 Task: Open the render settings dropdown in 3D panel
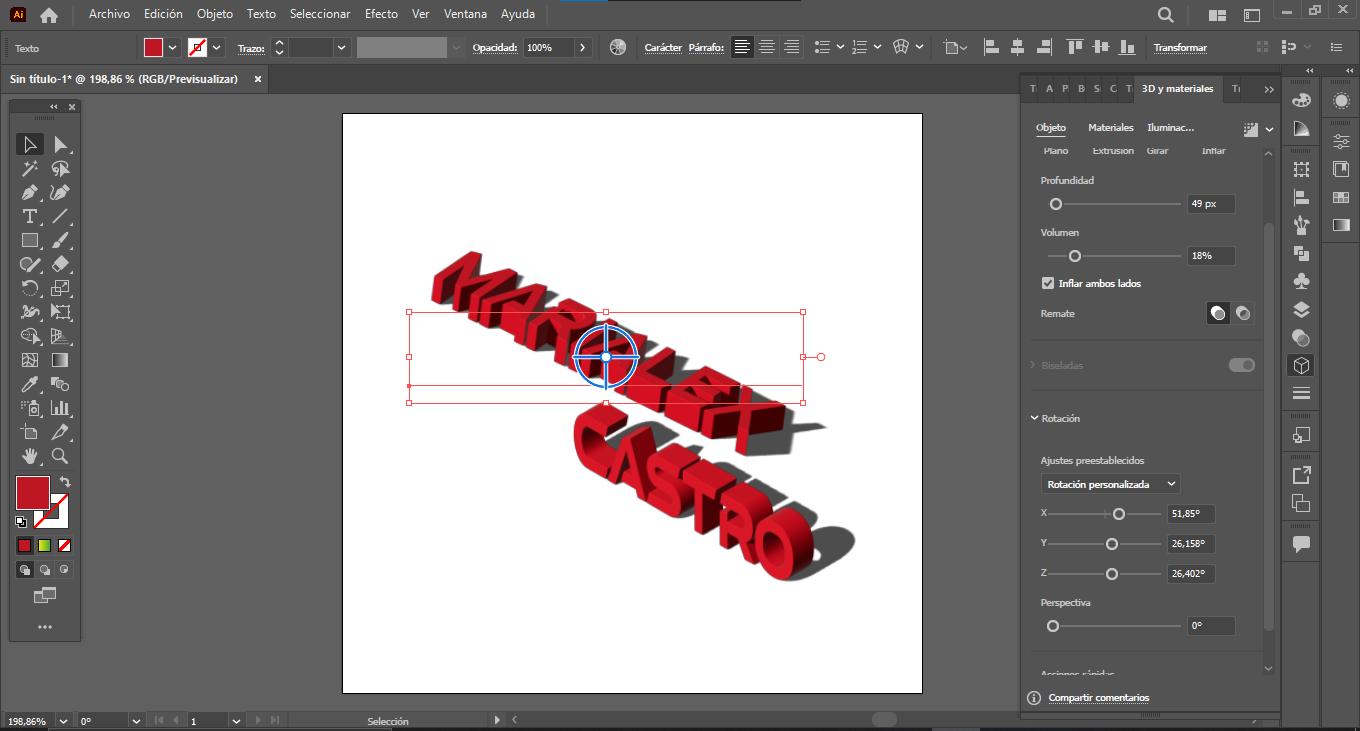pyautogui.click(x=1270, y=129)
